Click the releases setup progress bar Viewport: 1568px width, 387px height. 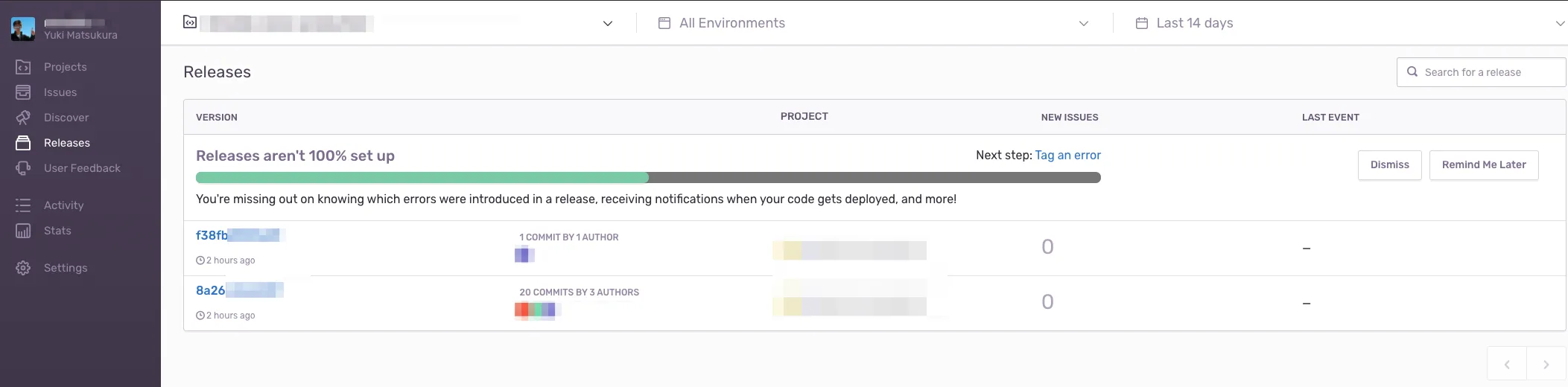[x=647, y=178]
